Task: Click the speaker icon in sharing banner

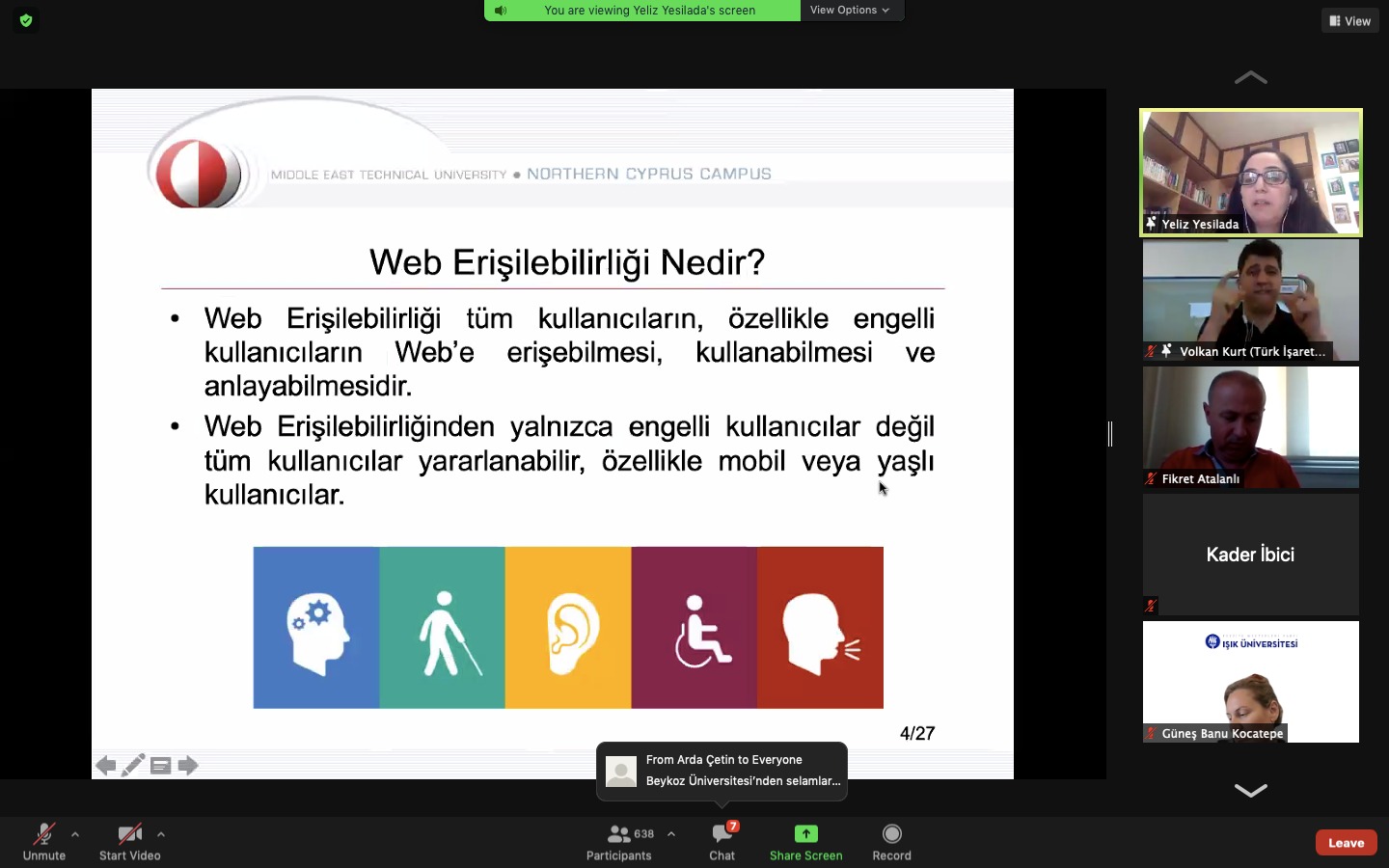Action: click(x=501, y=11)
